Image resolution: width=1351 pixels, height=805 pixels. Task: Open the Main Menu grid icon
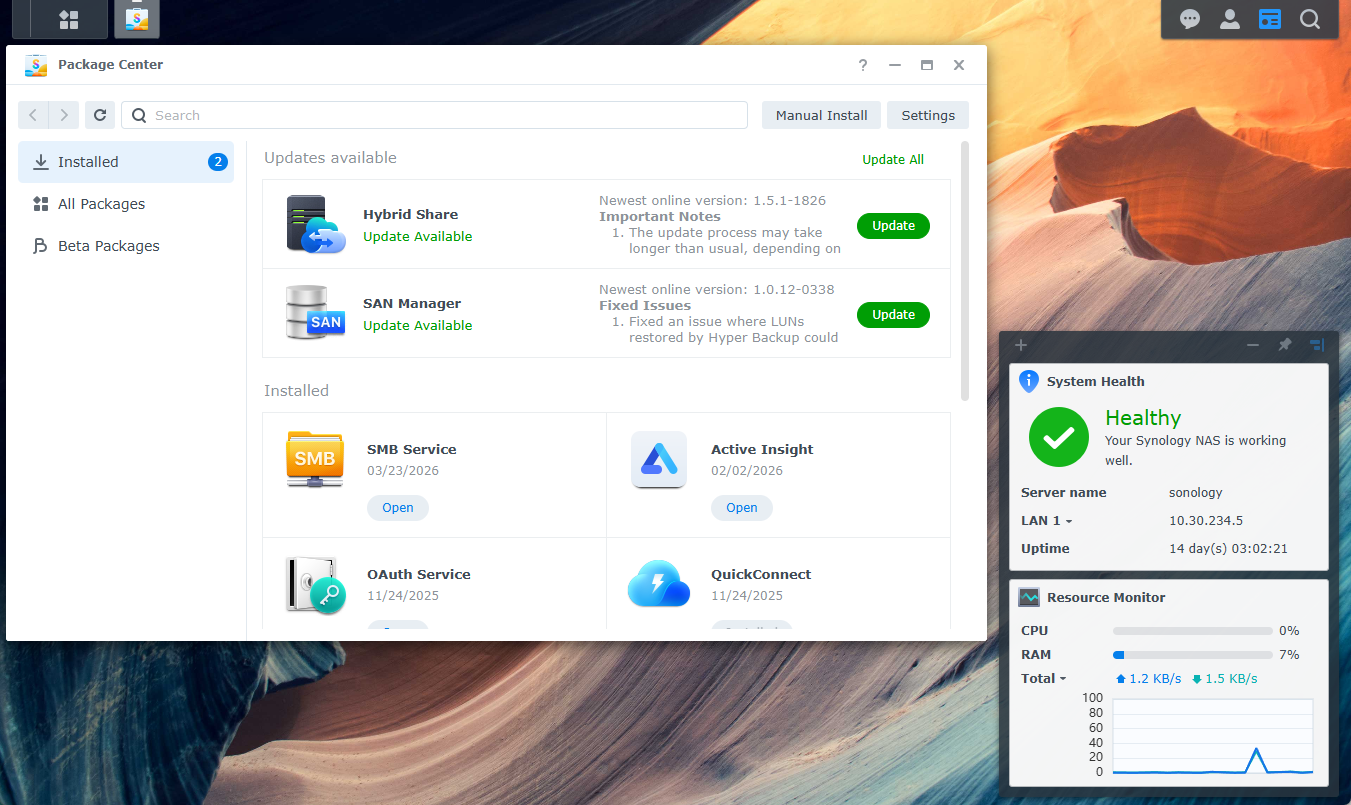[69, 19]
